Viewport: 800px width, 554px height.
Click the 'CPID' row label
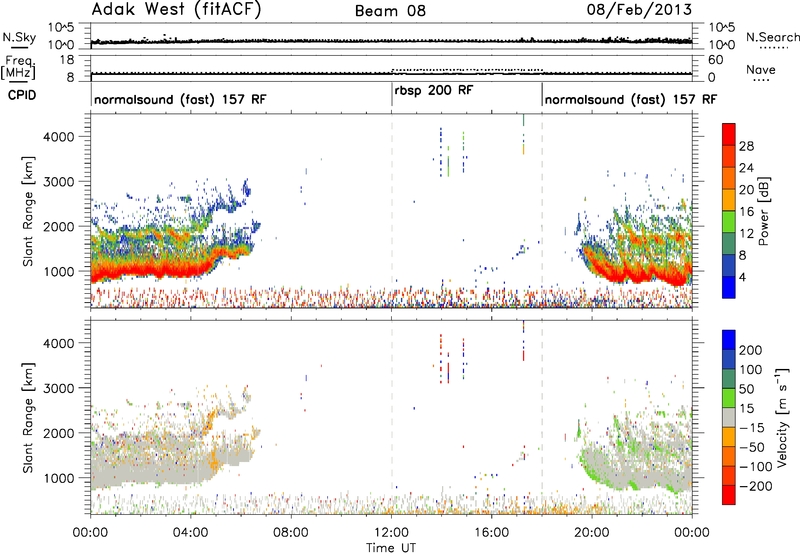(x=22, y=95)
